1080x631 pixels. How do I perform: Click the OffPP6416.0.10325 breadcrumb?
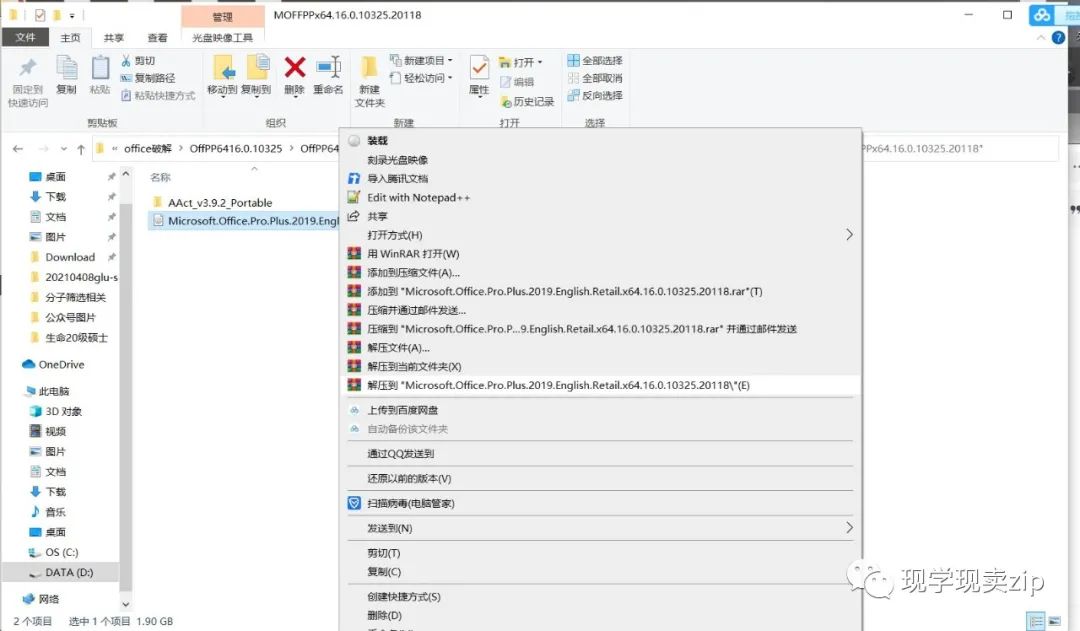tap(236, 148)
